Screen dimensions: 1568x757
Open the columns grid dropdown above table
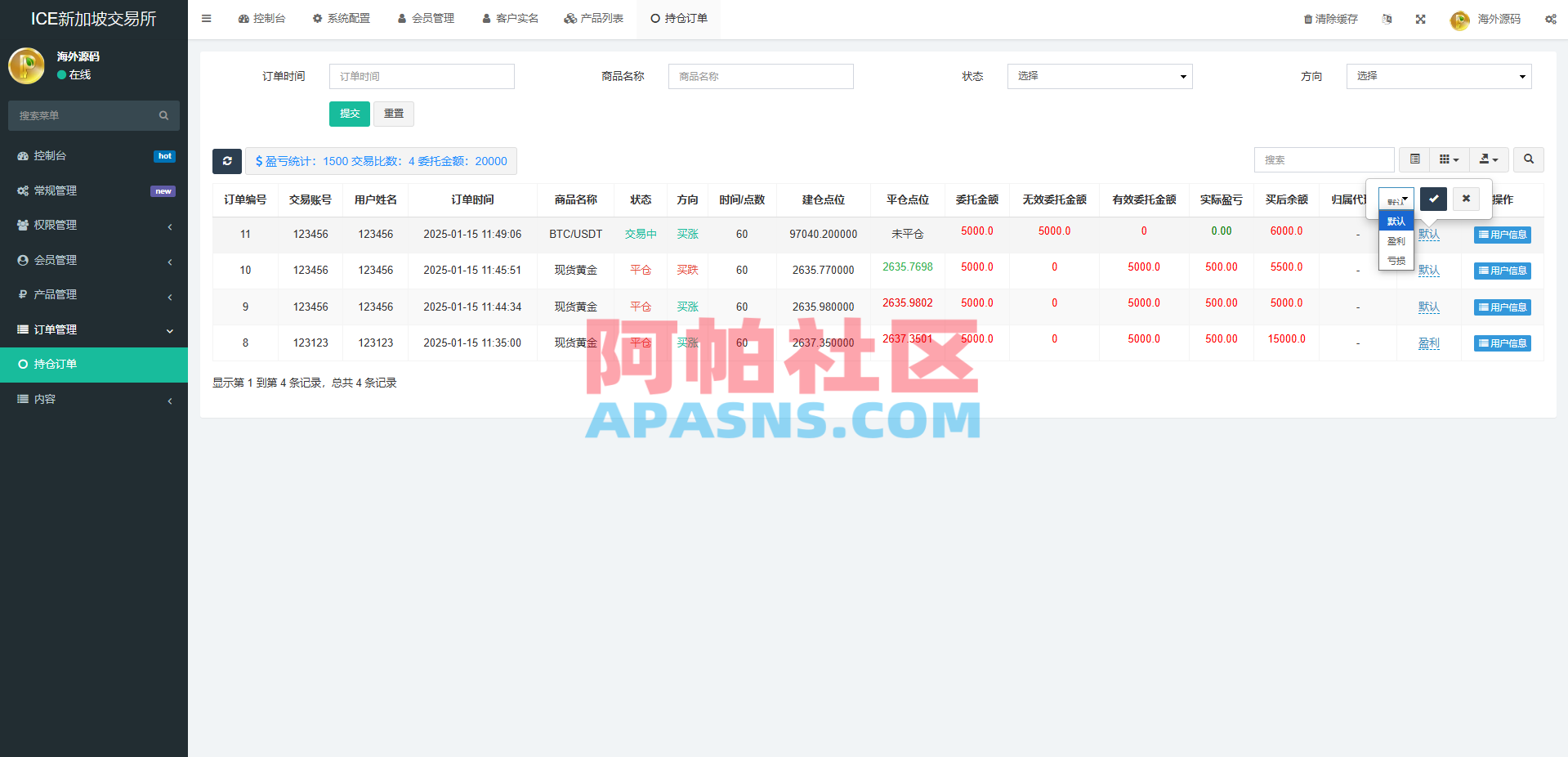click(1448, 159)
